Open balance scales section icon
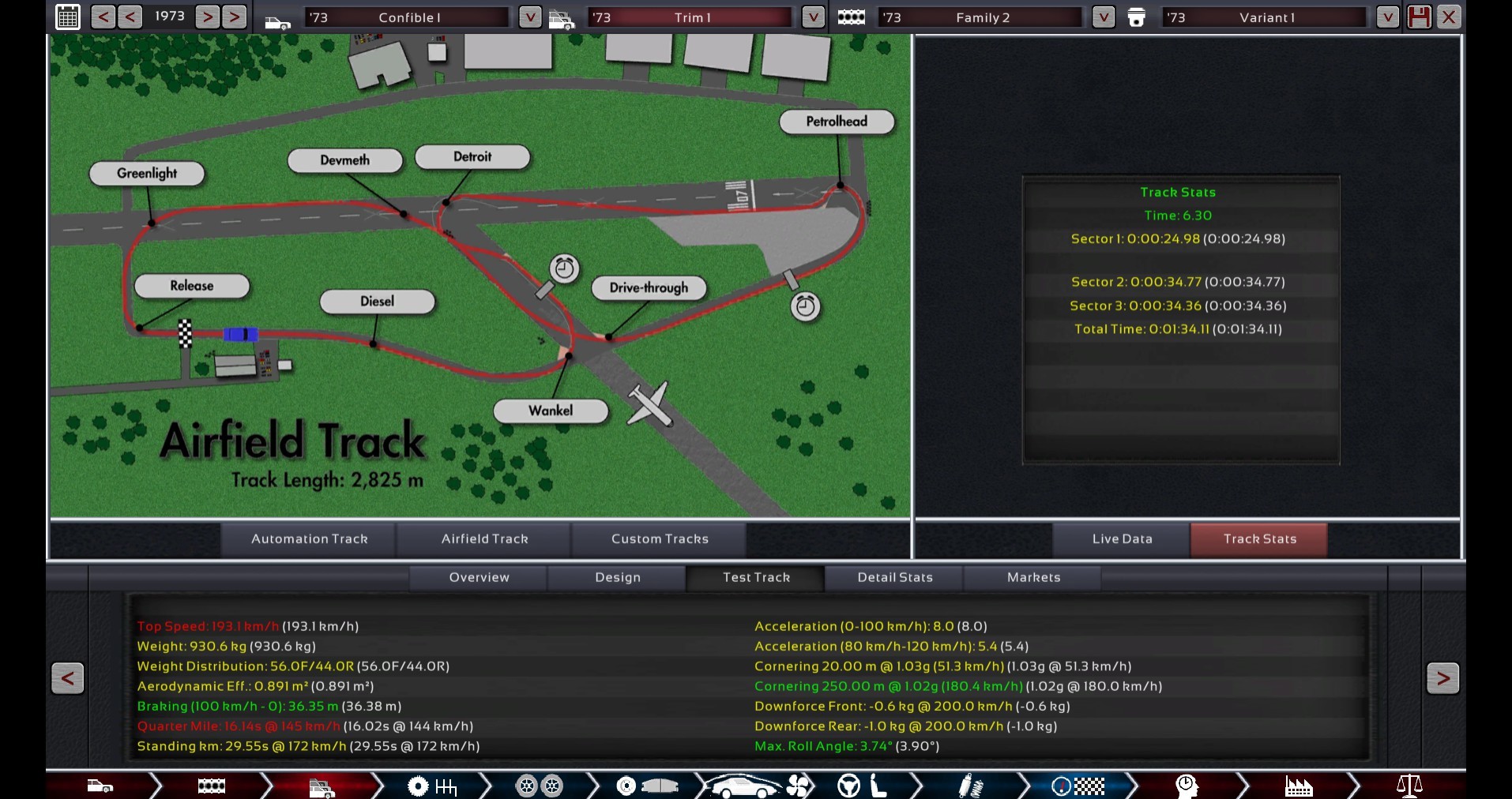The height and width of the screenshot is (799, 1512). click(1409, 786)
